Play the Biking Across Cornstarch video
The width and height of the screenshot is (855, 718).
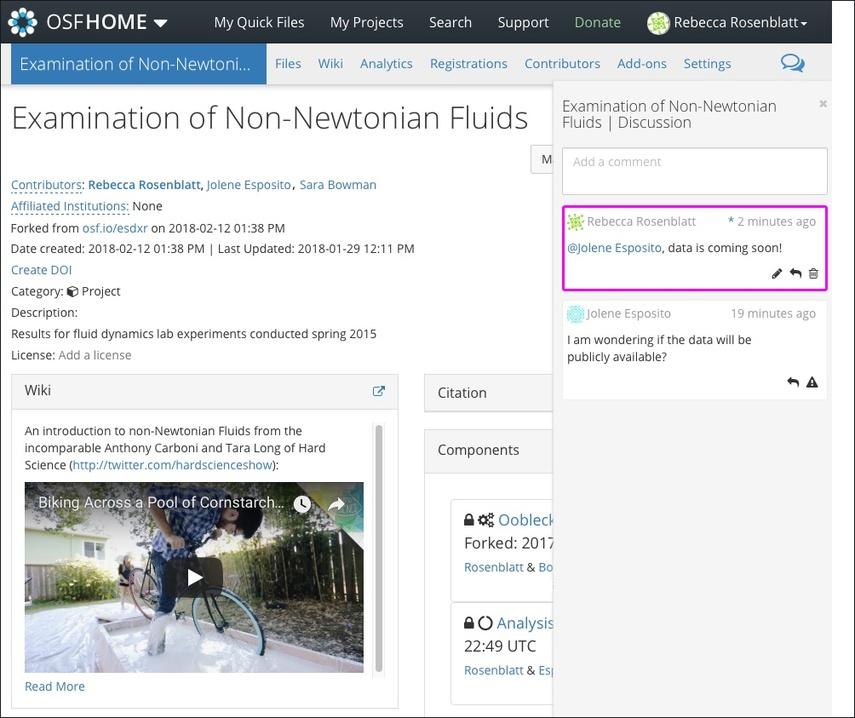click(194, 577)
